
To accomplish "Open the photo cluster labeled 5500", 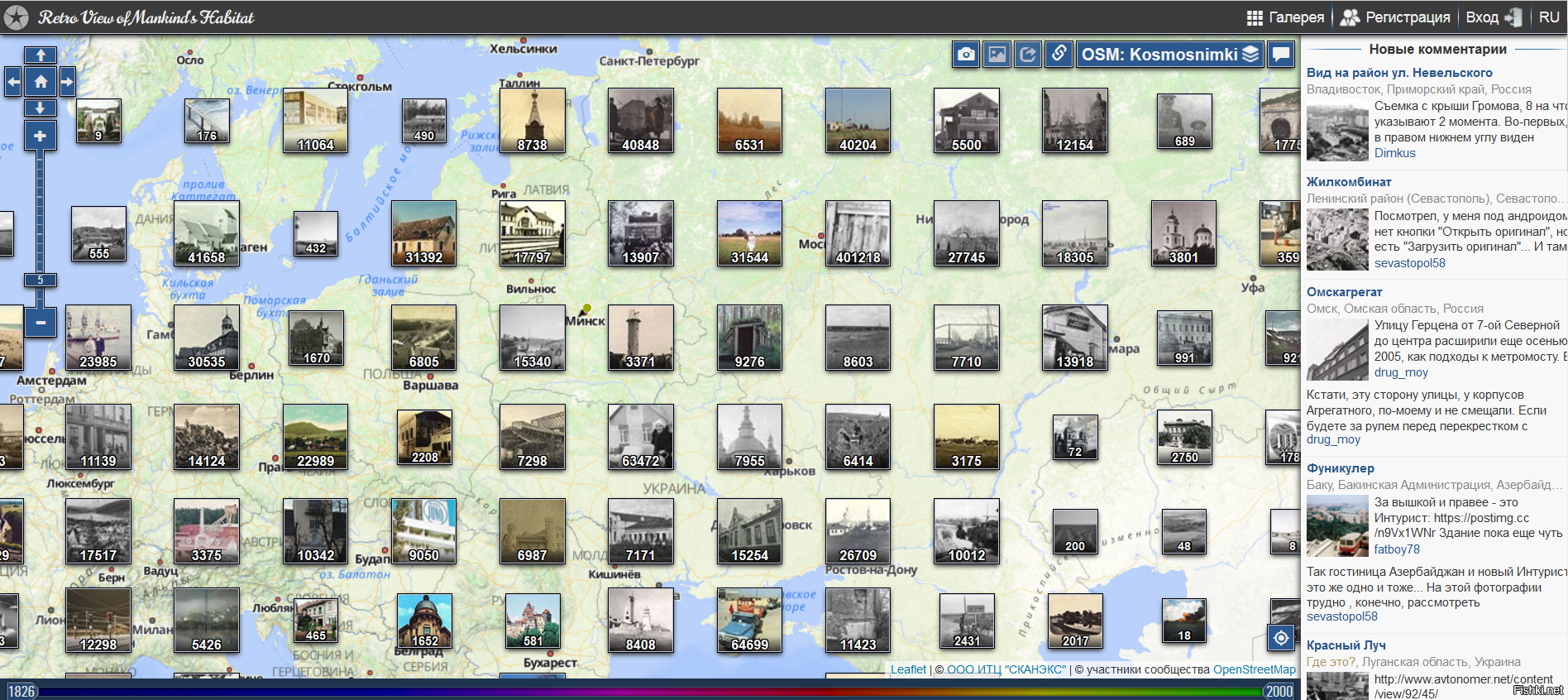I will [x=966, y=121].
